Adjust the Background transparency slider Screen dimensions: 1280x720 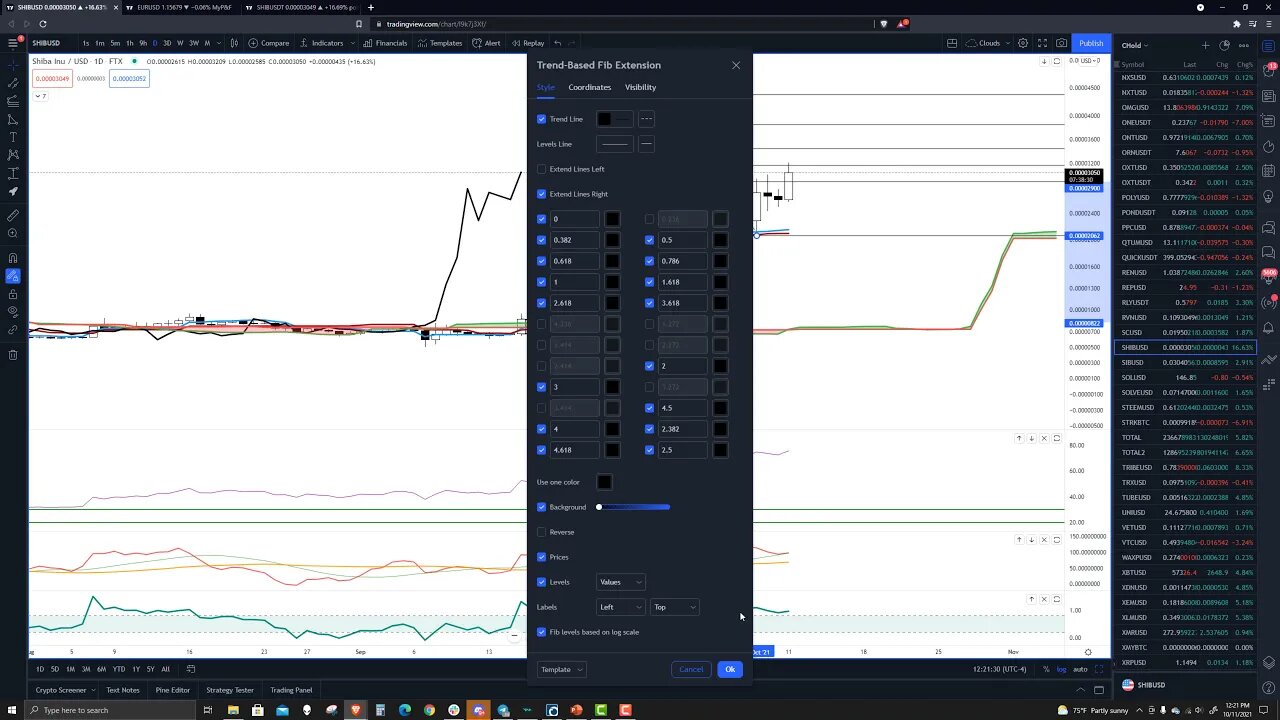click(634, 507)
